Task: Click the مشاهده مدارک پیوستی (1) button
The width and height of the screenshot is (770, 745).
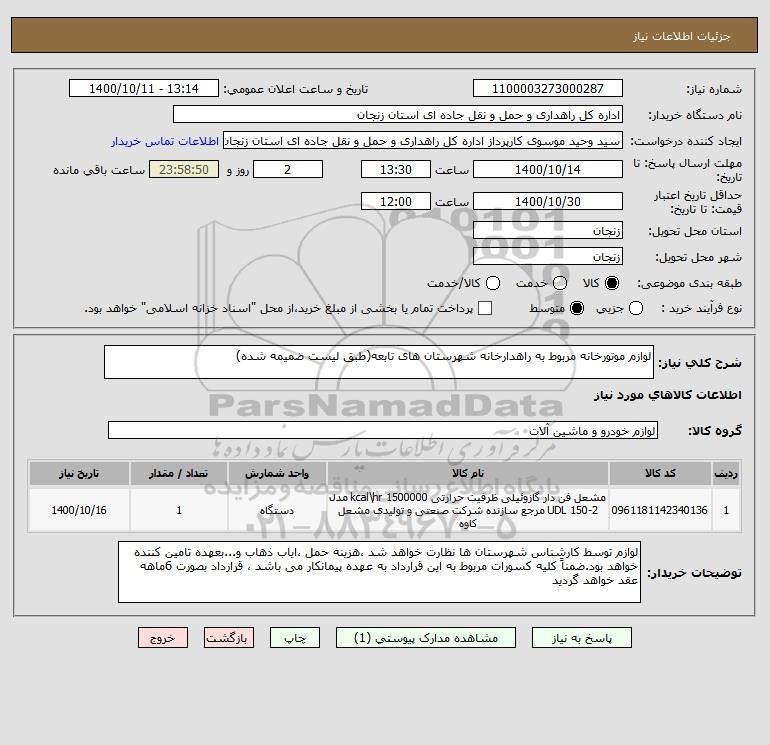Action: click(x=426, y=638)
